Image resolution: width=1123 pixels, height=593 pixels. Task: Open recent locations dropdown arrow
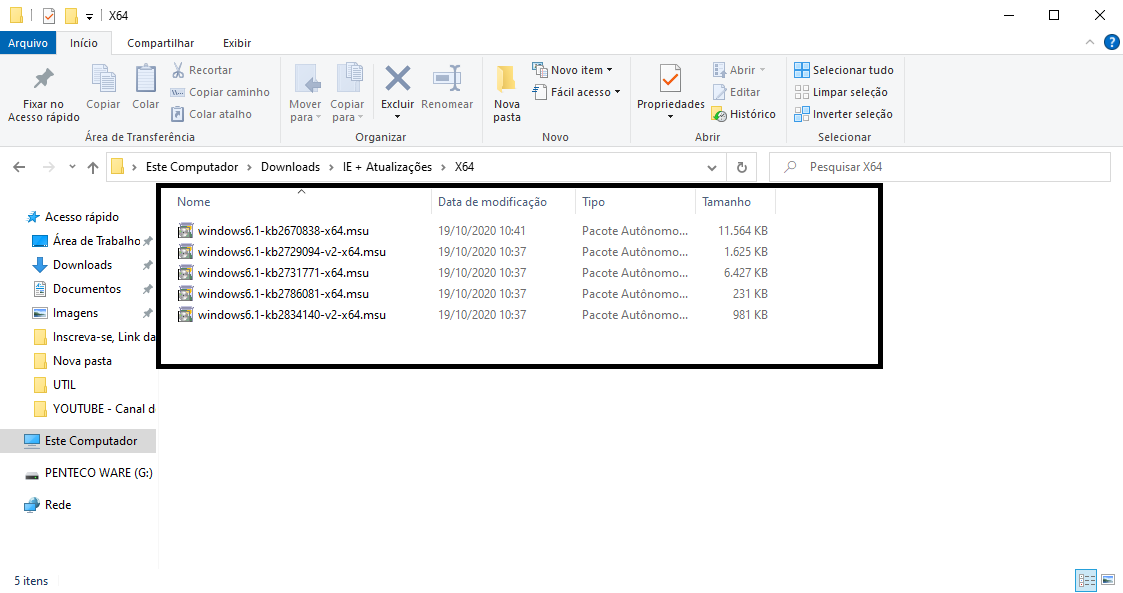[x=72, y=167]
